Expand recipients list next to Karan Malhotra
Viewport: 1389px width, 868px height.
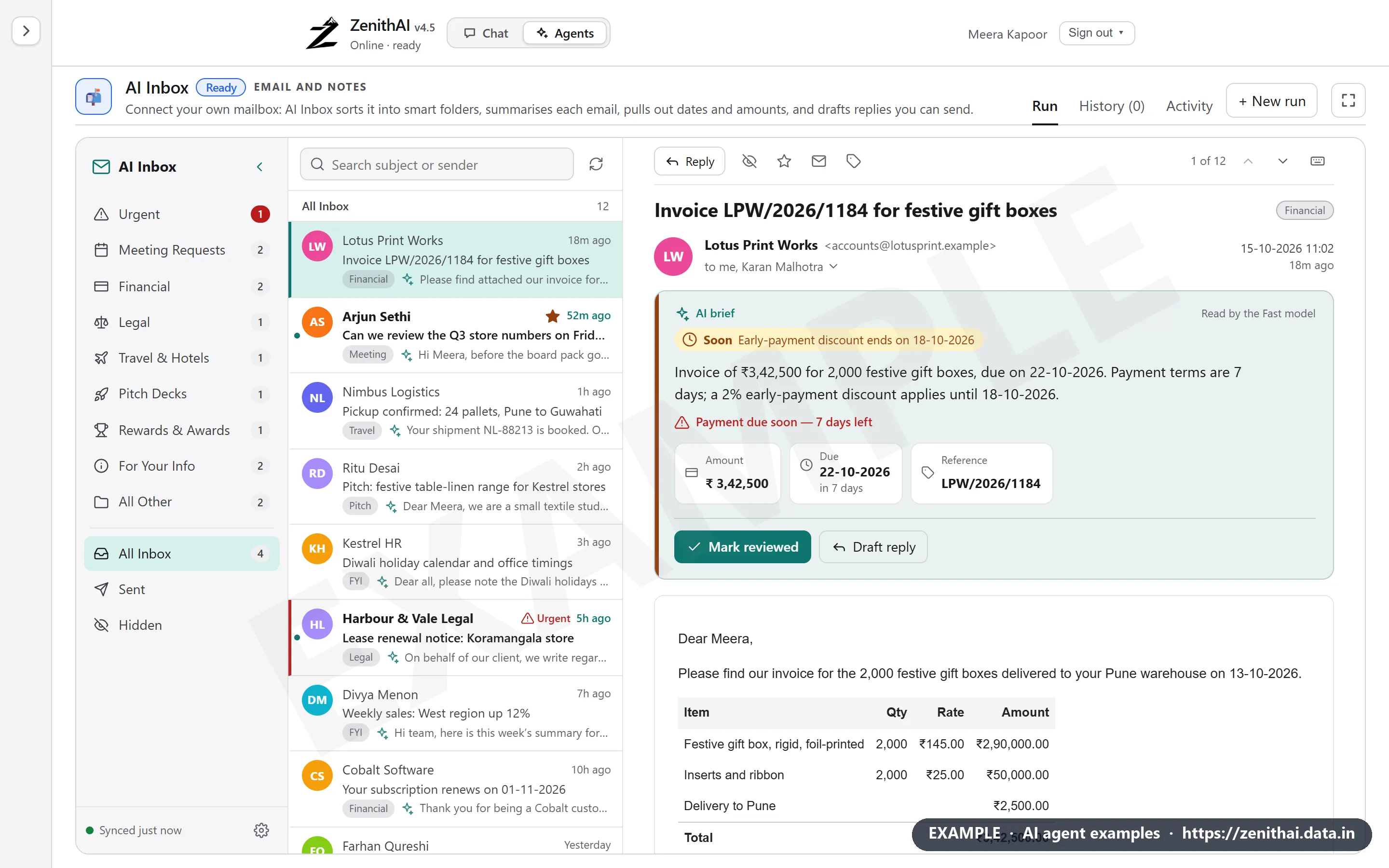tap(833, 266)
